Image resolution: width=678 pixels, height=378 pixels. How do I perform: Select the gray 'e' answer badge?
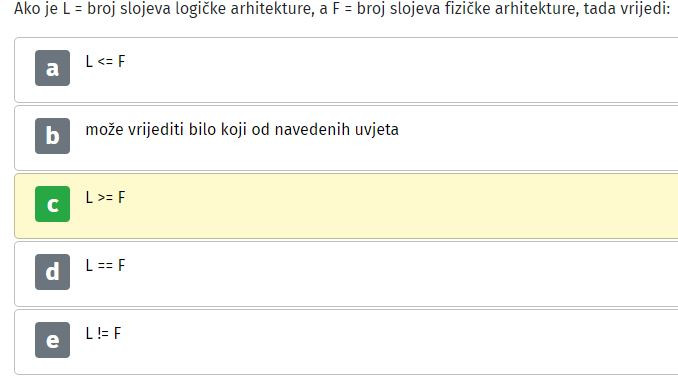tap(52, 340)
